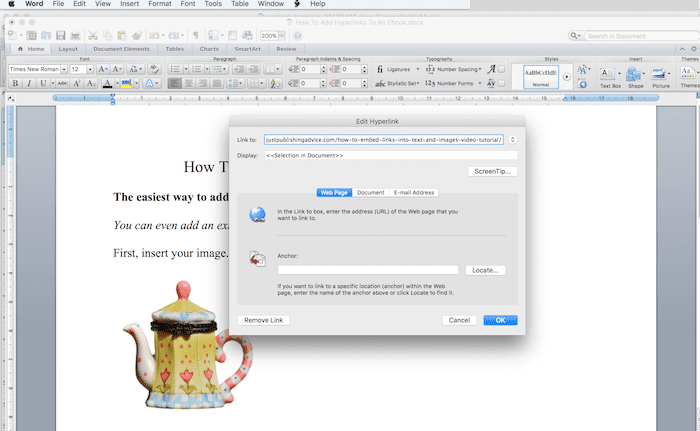Screen dimensions: 700x431
Task: Insert a Text Box from ribbon
Action: 610,76
